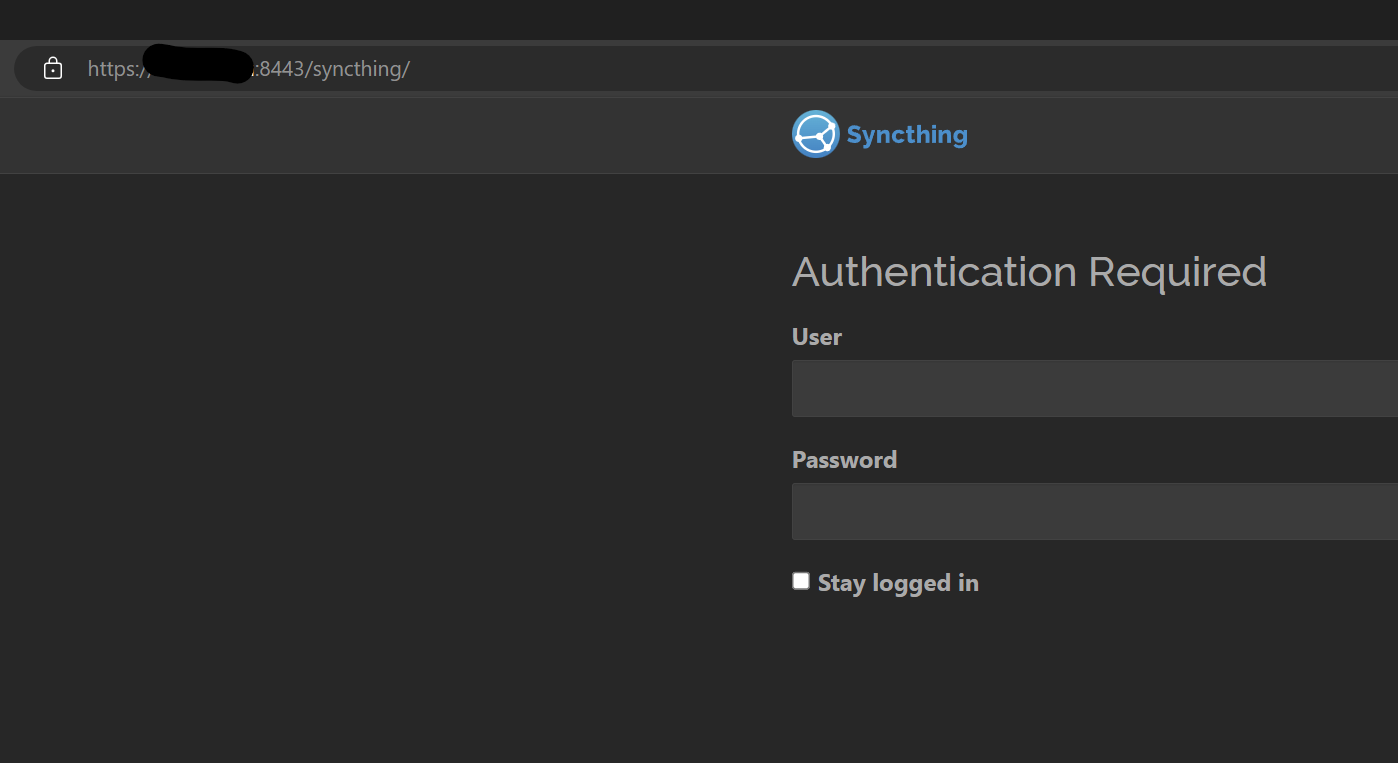This screenshot has width=1398, height=763.
Task: Click inside the Password field
Action: pyautogui.click(x=1090, y=511)
